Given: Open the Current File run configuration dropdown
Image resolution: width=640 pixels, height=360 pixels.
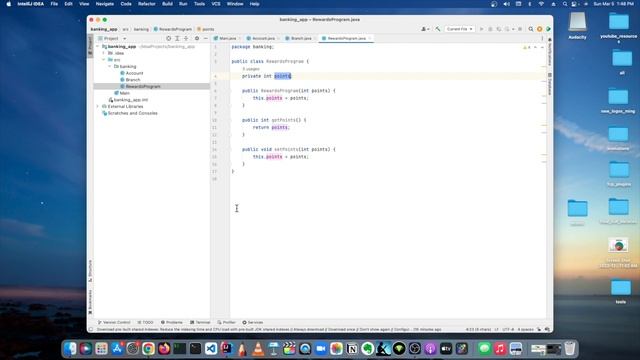Looking at the screenshot, I should point(459,29).
